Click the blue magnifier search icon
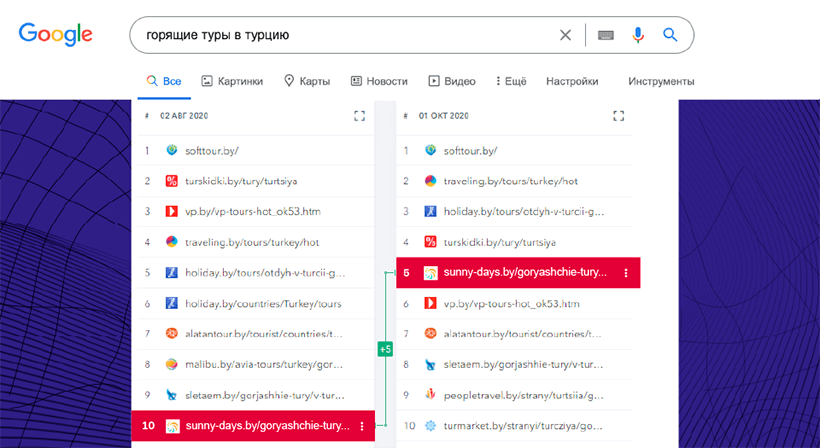 coord(670,35)
